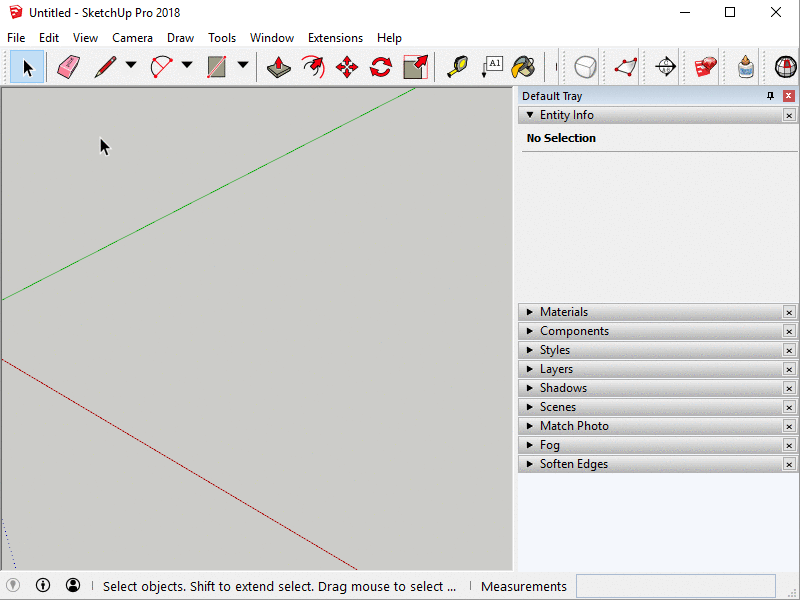The height and width of the screenshot is (600, 800).
Task: Choose the Move tool
Action: (x=347, y=67)
